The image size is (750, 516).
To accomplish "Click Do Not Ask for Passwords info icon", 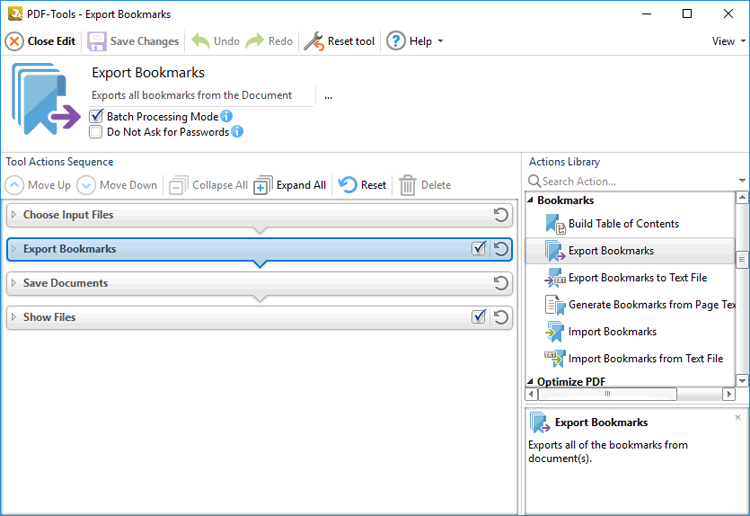I will [237, 132].
